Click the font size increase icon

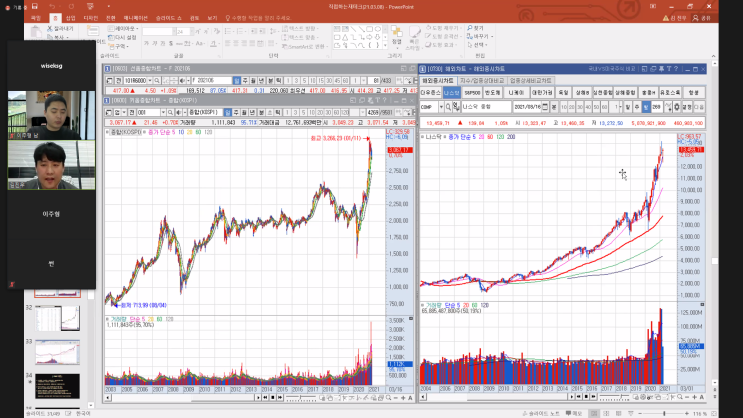[198, 31]
